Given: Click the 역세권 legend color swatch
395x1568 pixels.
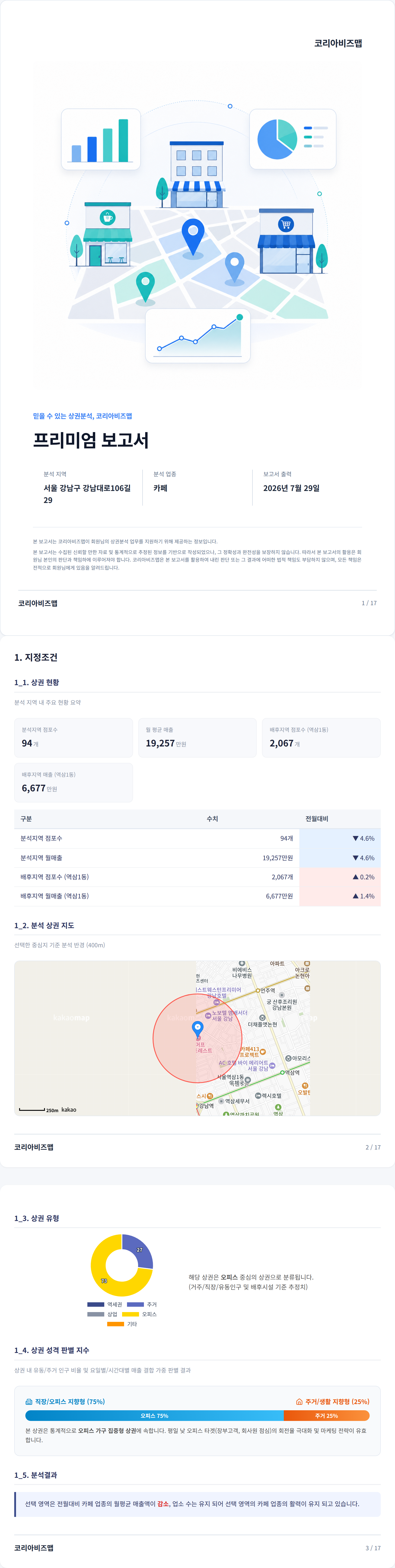Looking at the screenshot, I should (x=96, y=1305).
